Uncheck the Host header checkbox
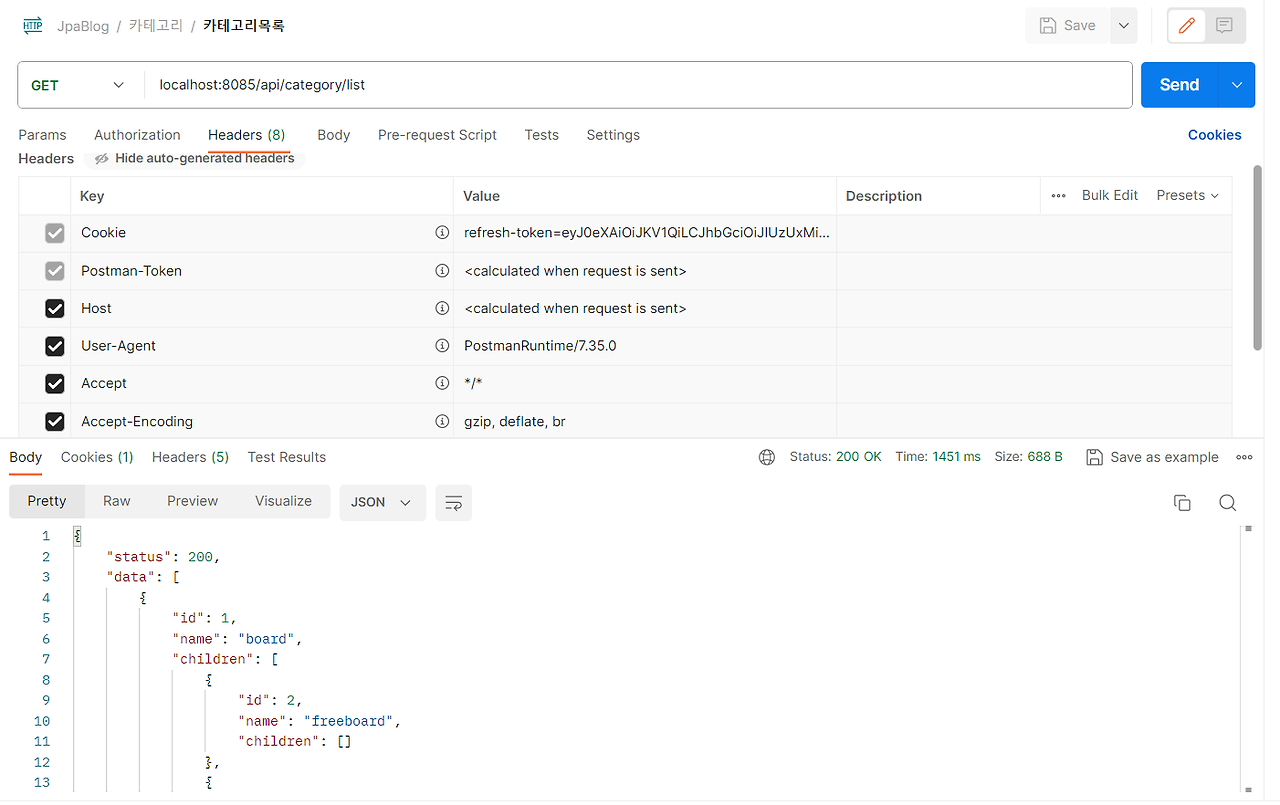1280x805 pixels. click(x=55, y=308)
